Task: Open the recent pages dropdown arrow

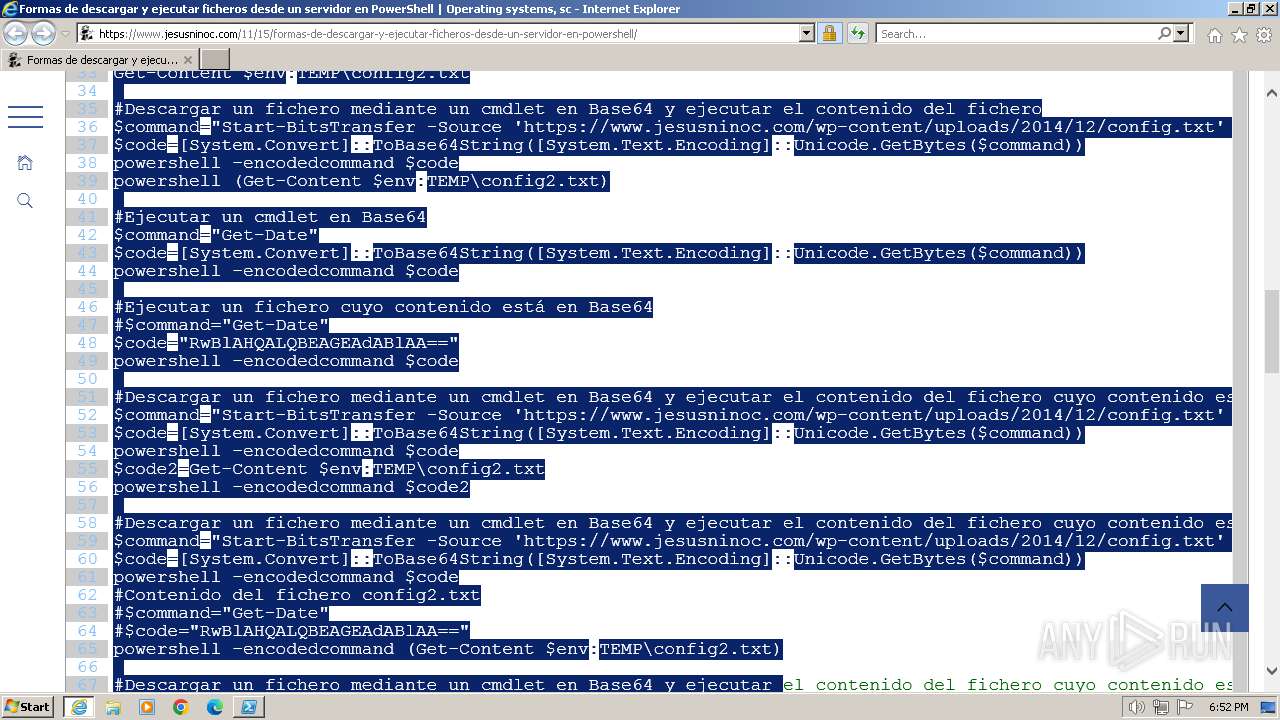Action: pyautogui.click(x=65, y=33)
